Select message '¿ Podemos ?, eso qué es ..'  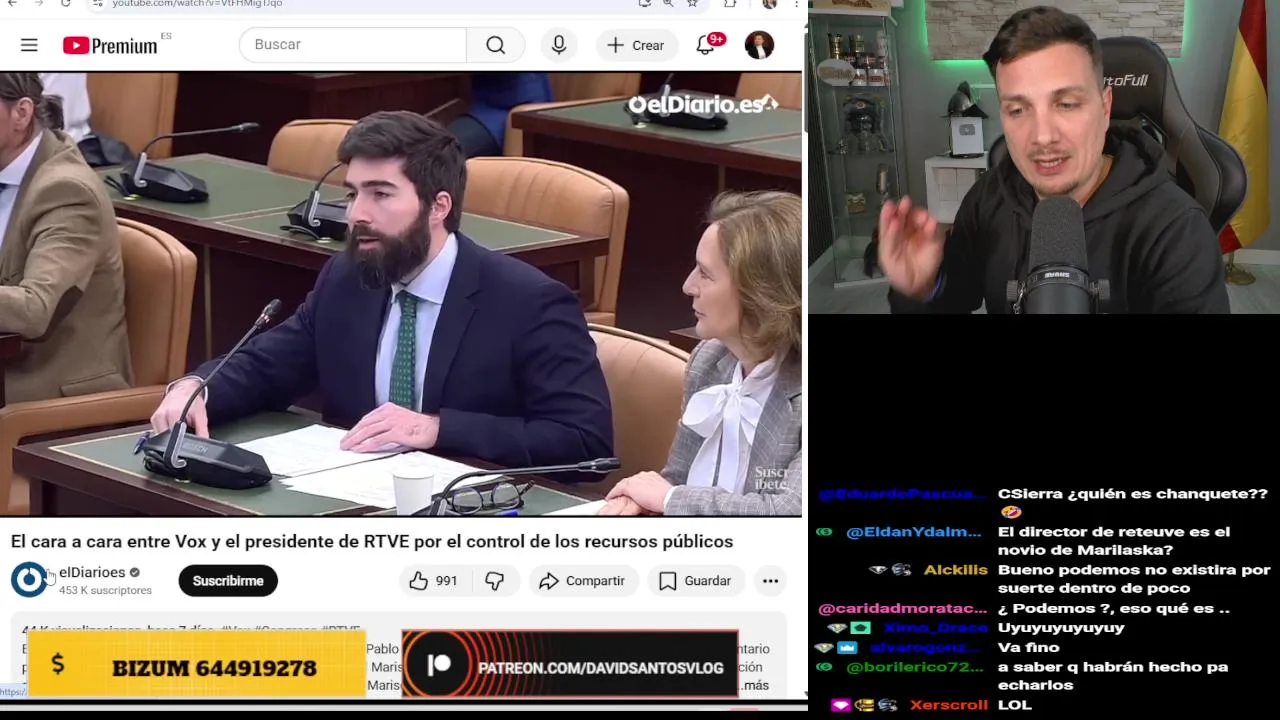pos(1114,609)
